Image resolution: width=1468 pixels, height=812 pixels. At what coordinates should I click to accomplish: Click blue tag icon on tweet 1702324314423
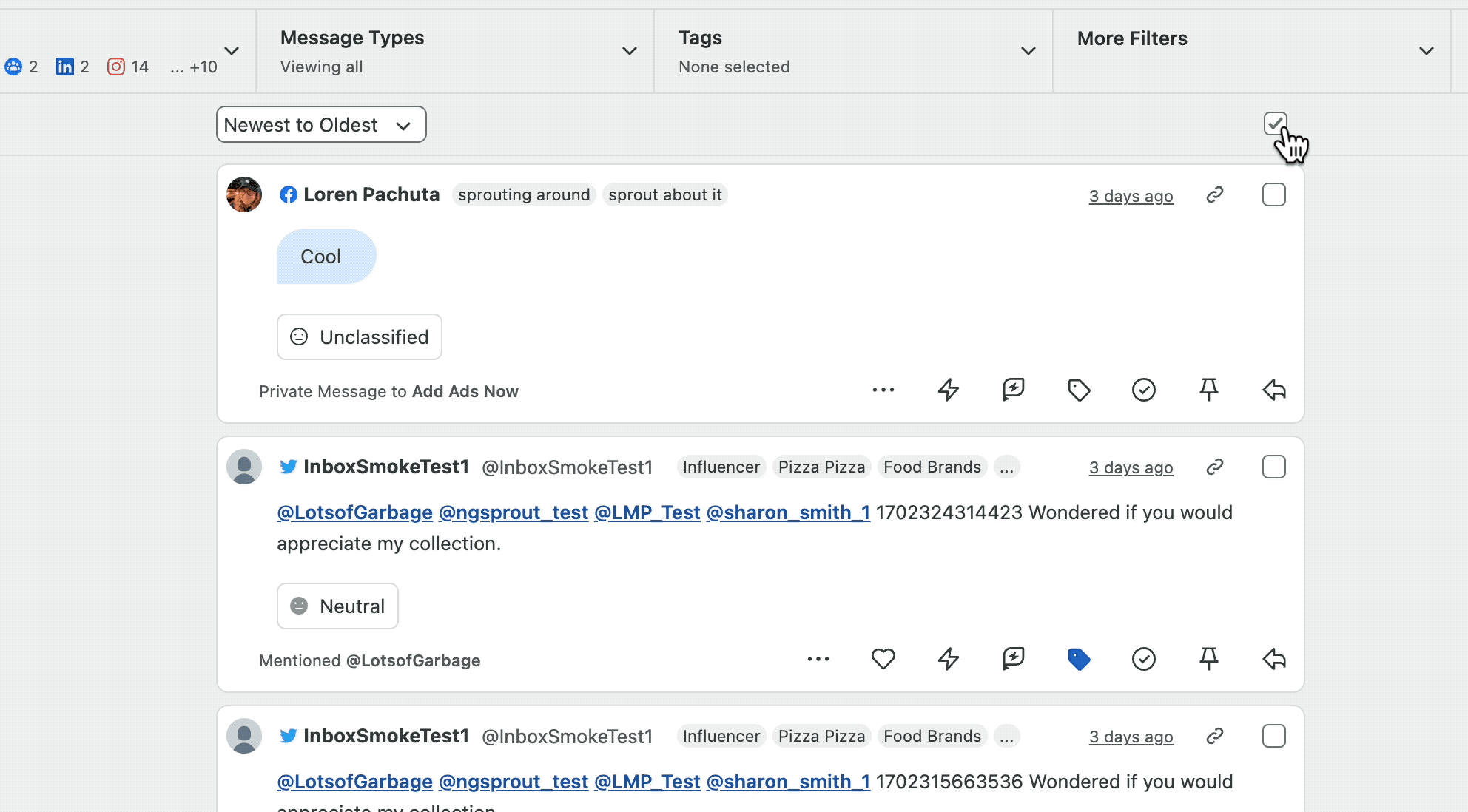click(x=1079, y=659)
